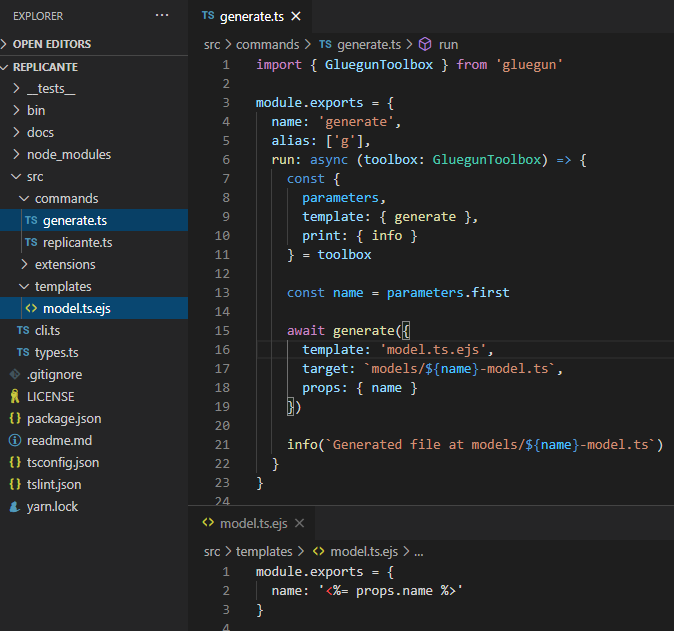Click the yarn.lock file icon

pos(15,507)
